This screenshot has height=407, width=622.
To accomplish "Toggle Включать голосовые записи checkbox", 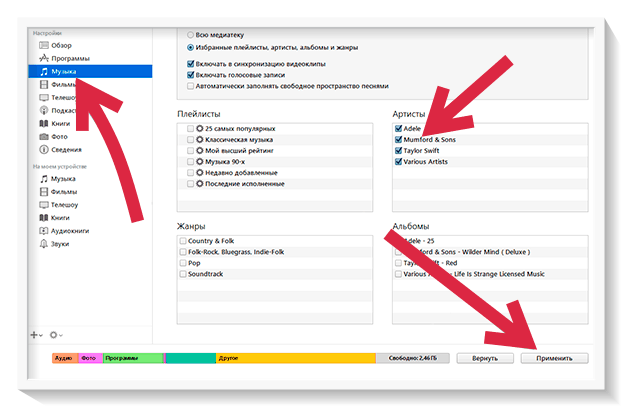I will (x=190, y=74).
